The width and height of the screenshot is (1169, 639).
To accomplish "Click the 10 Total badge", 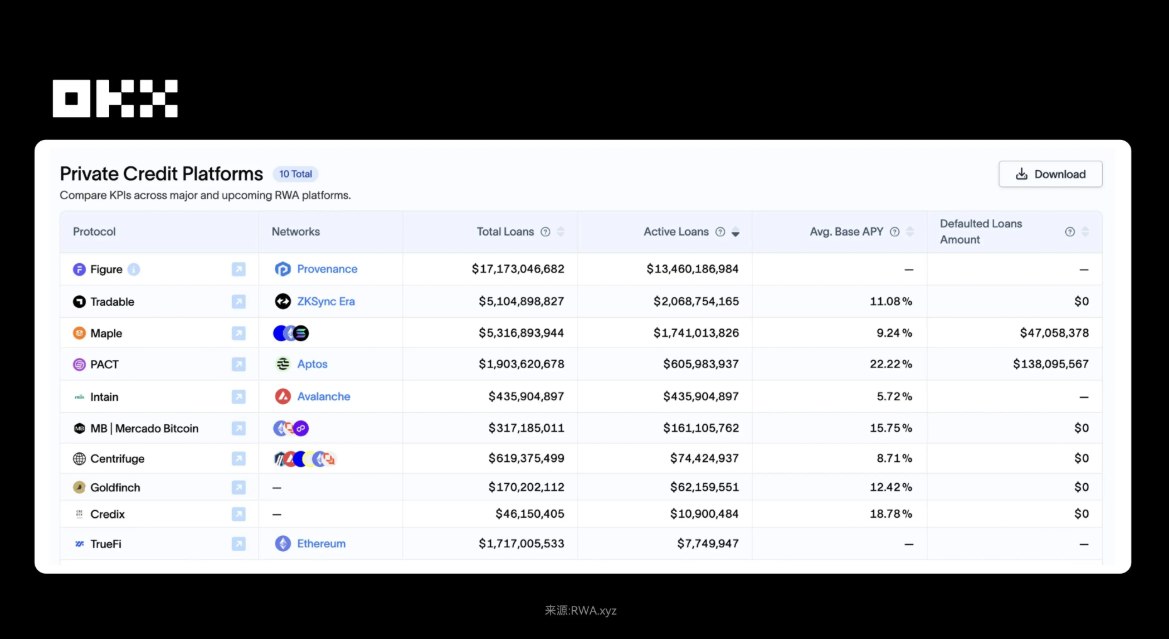I will pyautogui.click(x=295, y=174).
